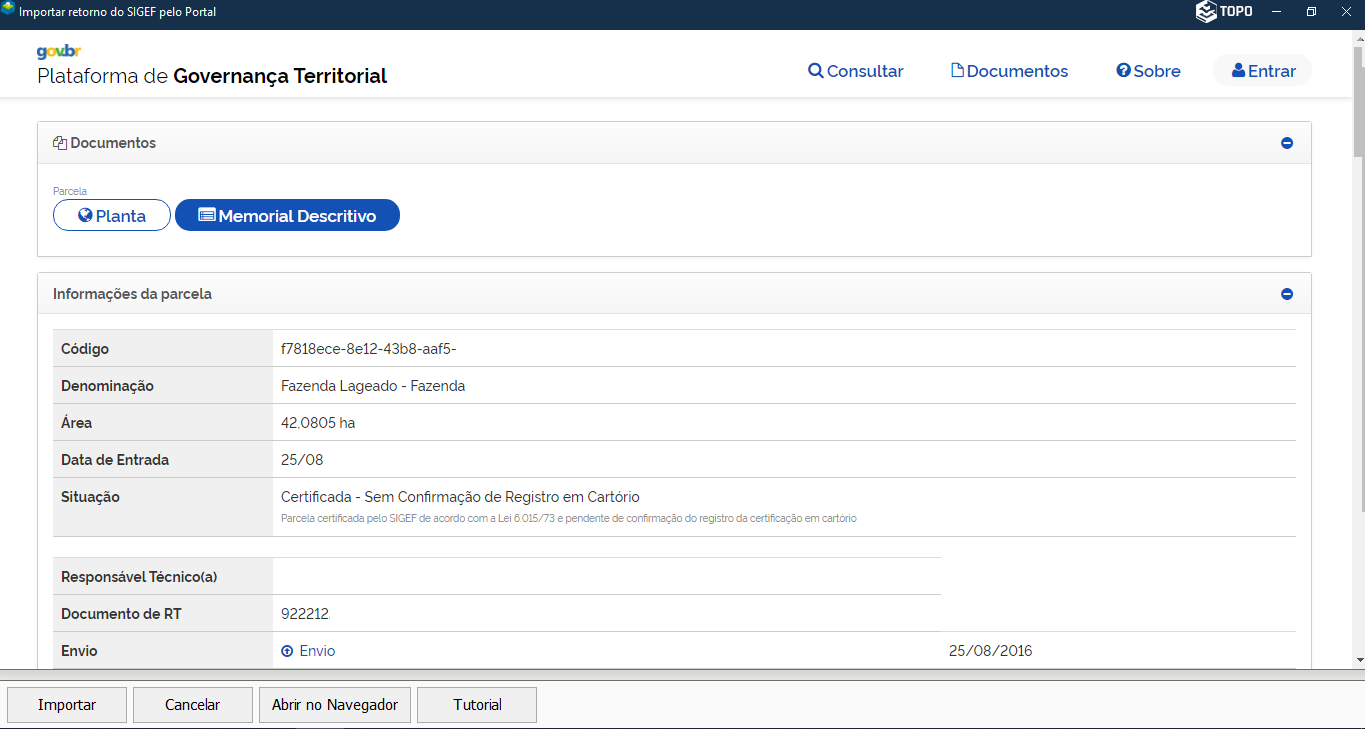Click Entrar to log in

(x=1263, y=71)
